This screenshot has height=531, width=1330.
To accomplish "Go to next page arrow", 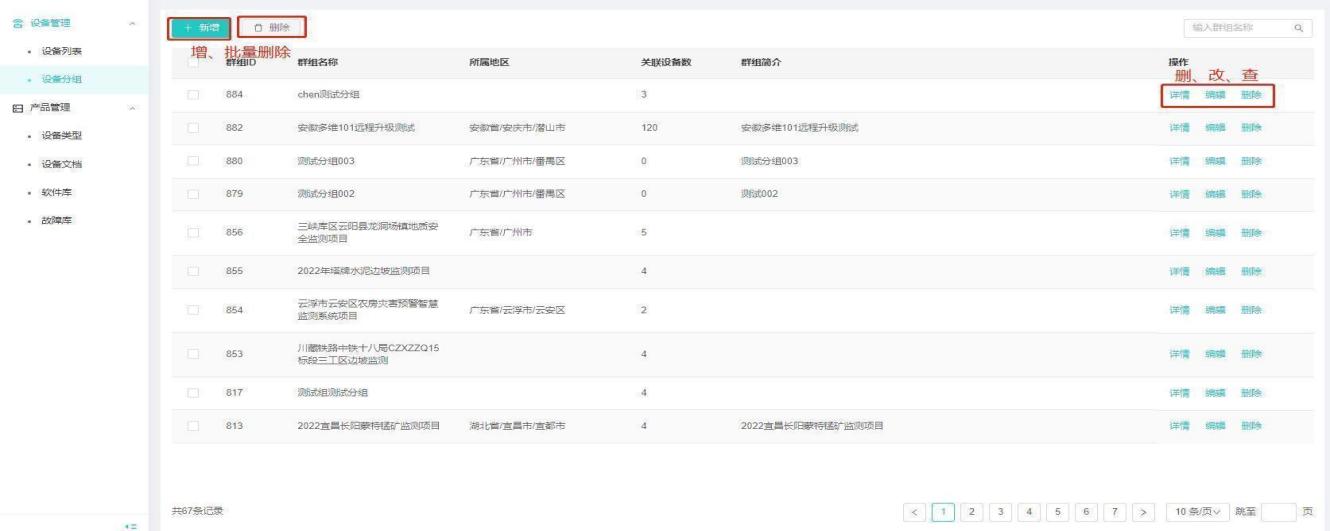I will pyautogui.click(x=1143, y=511).
